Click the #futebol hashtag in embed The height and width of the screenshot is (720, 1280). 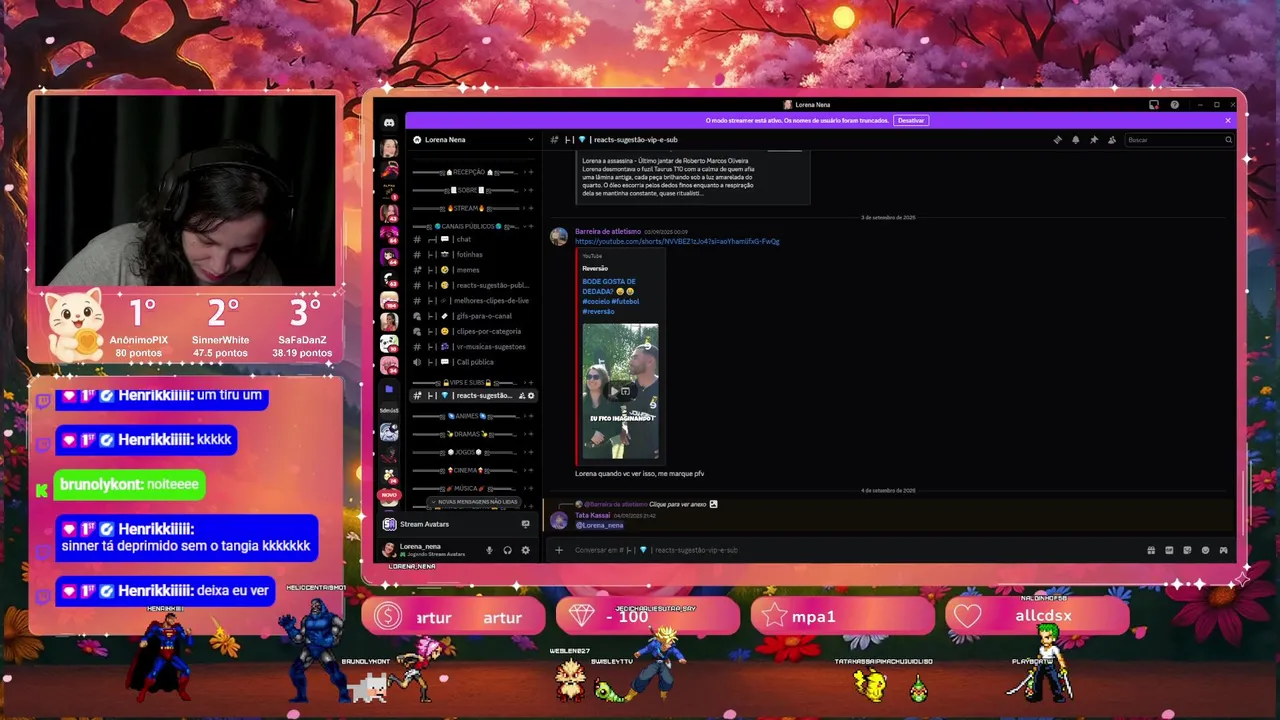pos(625,301)
